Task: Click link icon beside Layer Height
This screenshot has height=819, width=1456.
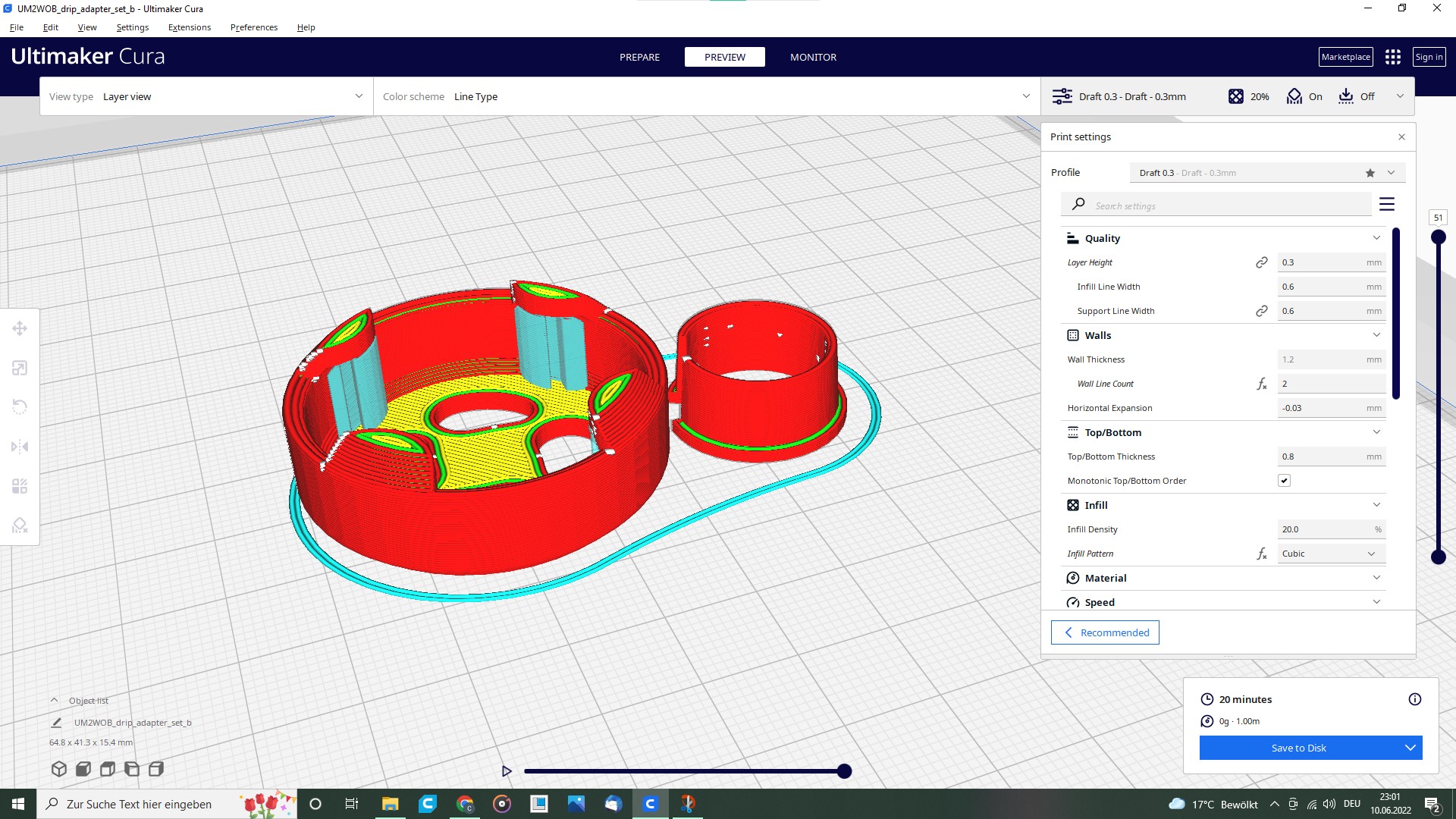Action: click(x=1262, y=262)
